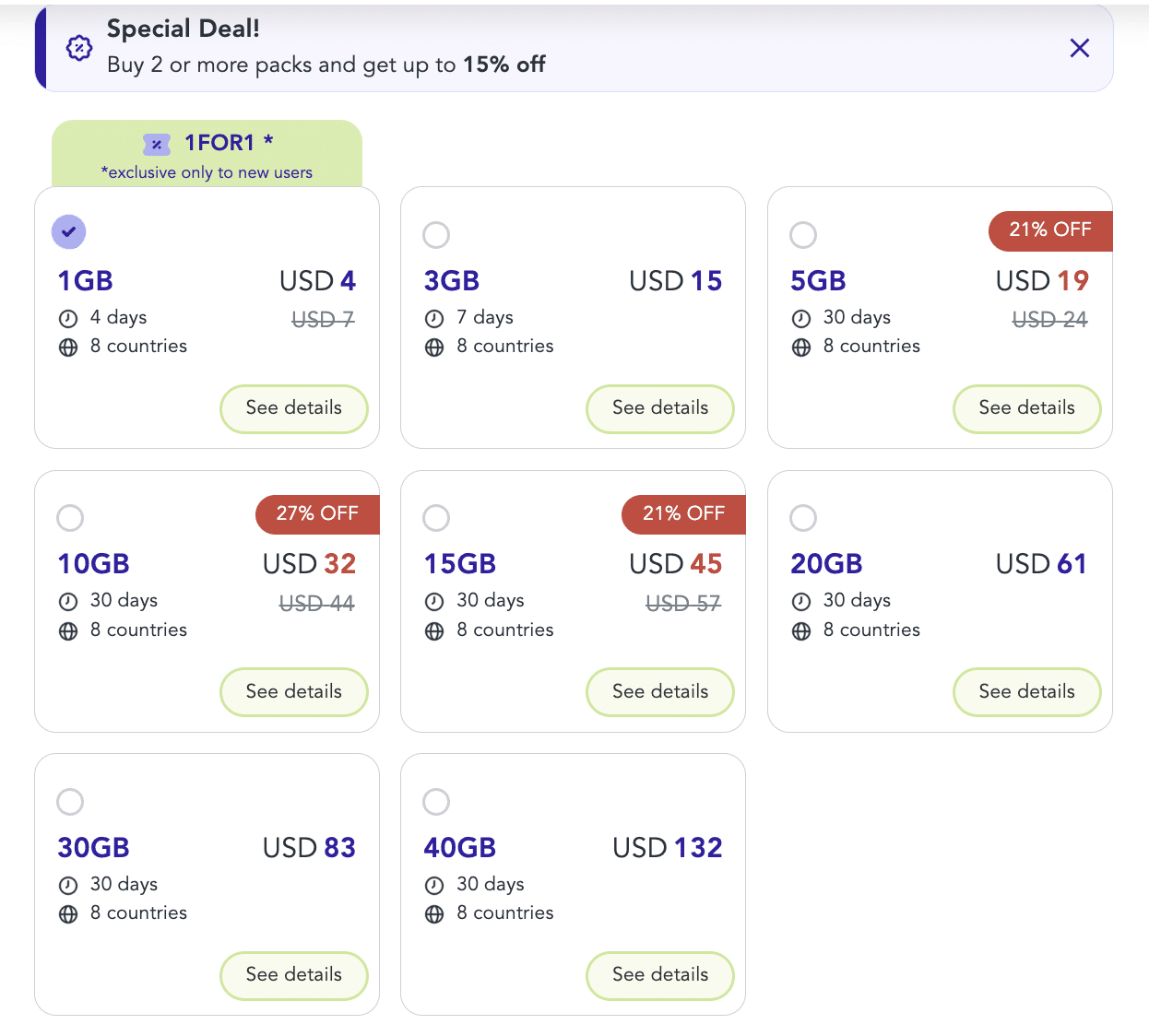Screen dimensions: 1149x1036
Task: Select the 40GB data pack radio button
Action: coord(436,802)
